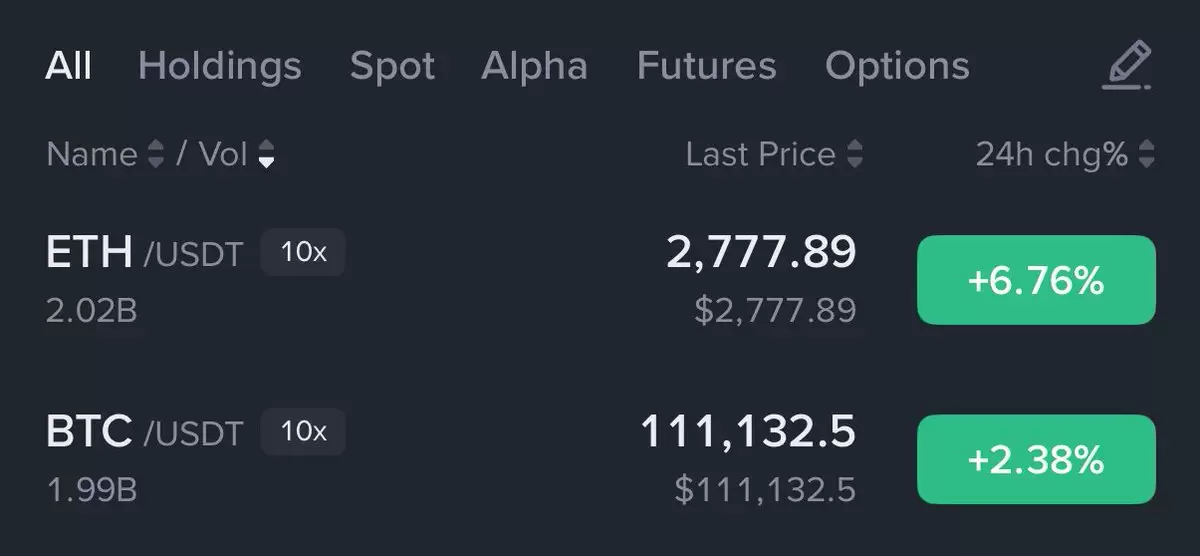Open the edit watchlist pencil icon
Image resolution: width=1200 pixels, height=556 pixels.
(1127, 66)
